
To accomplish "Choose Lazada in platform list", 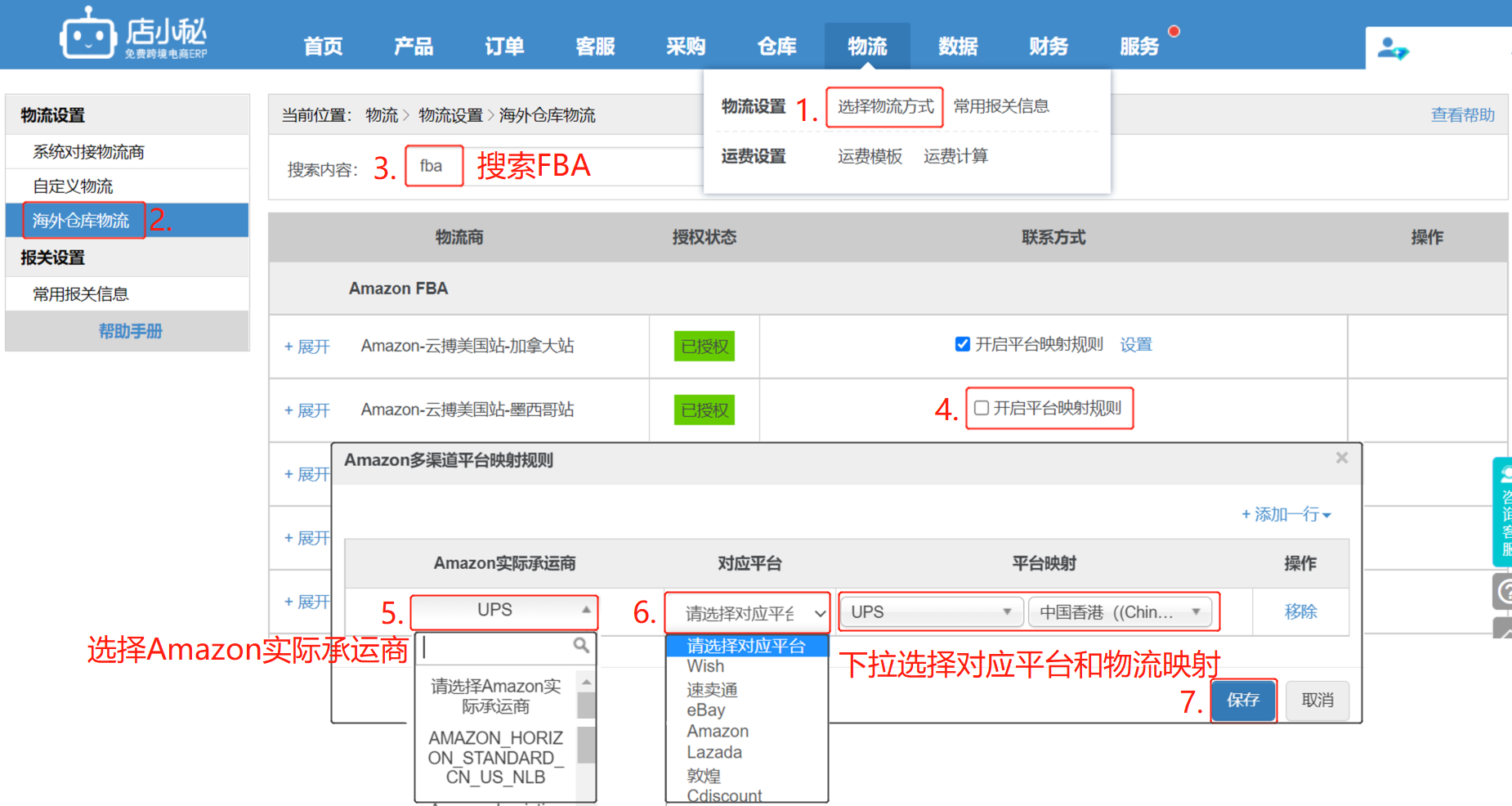I will pyautogui.click(x=714, y=752).
